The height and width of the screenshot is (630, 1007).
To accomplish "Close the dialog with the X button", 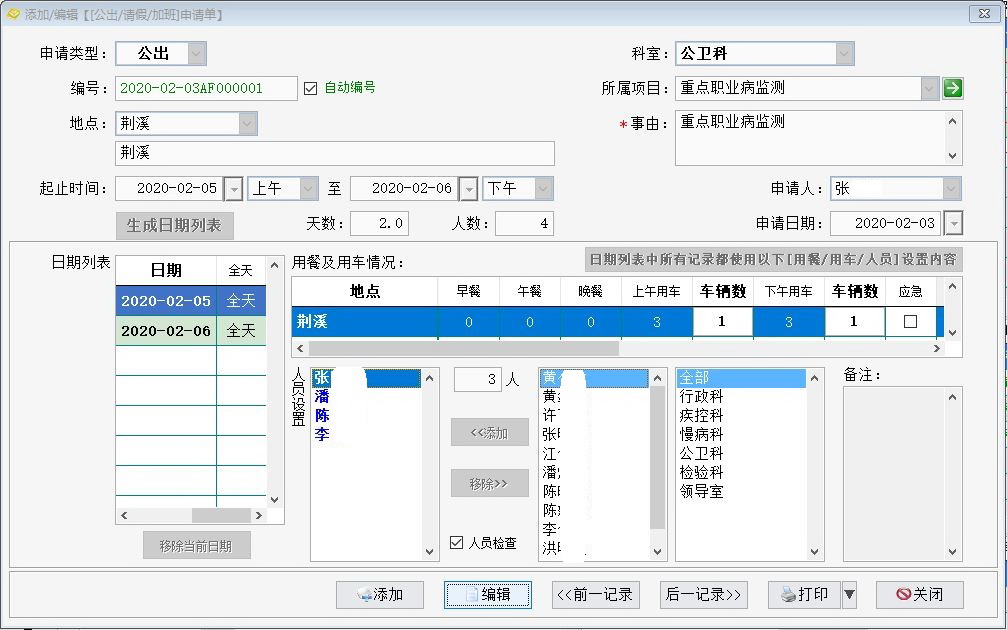I will [x=984, y=13].
